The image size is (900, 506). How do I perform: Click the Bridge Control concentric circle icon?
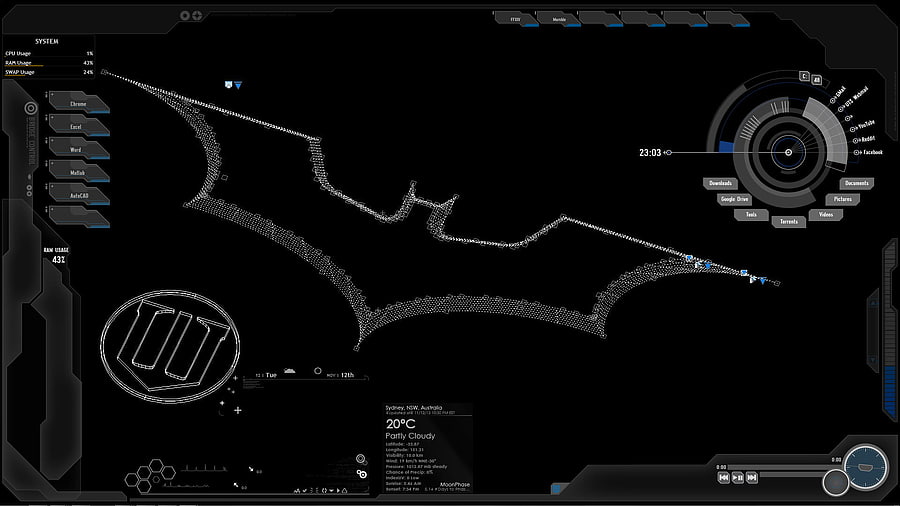click(31, 108)
